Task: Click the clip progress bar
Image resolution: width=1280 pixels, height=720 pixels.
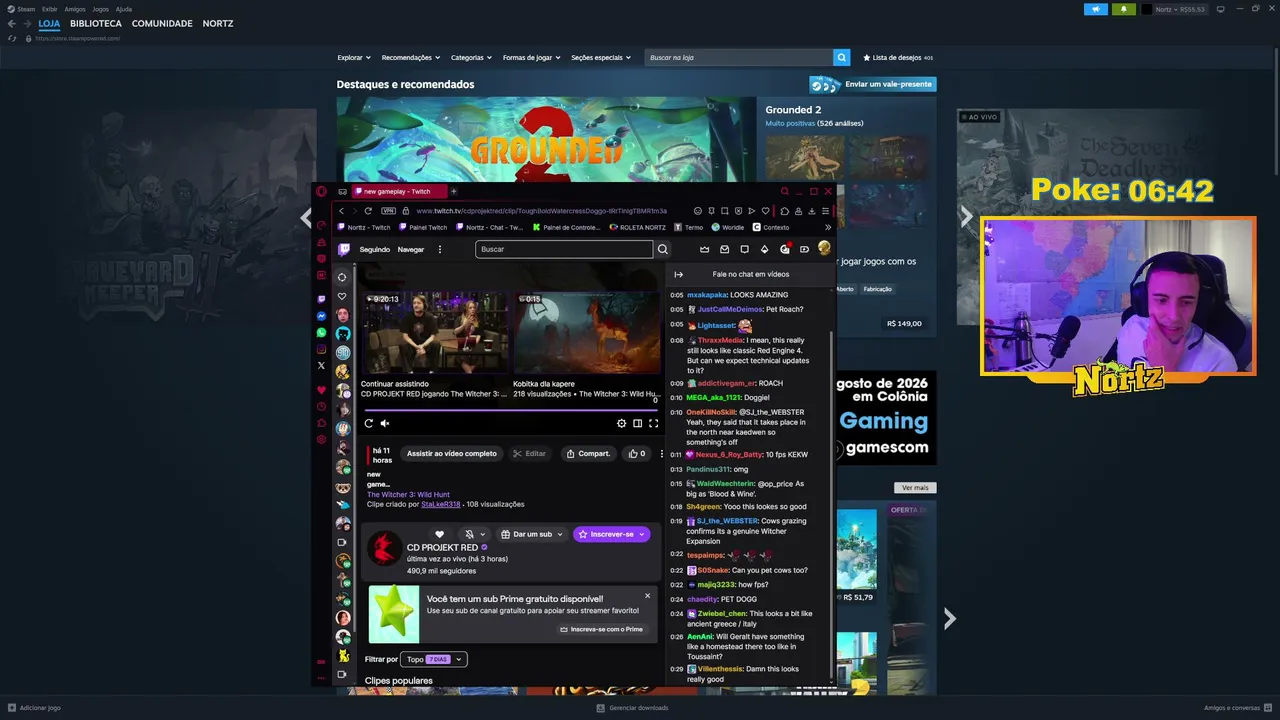Action: [x=511, y=410]
